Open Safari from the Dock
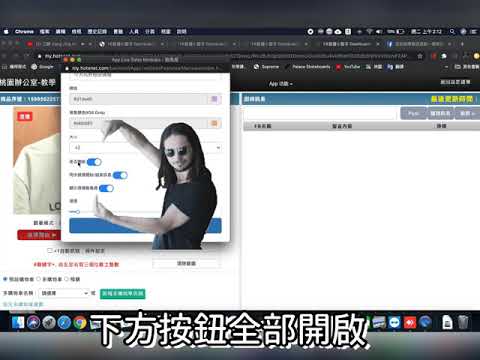Viewport: 480px width, 360px height. [x=64, y=322]
